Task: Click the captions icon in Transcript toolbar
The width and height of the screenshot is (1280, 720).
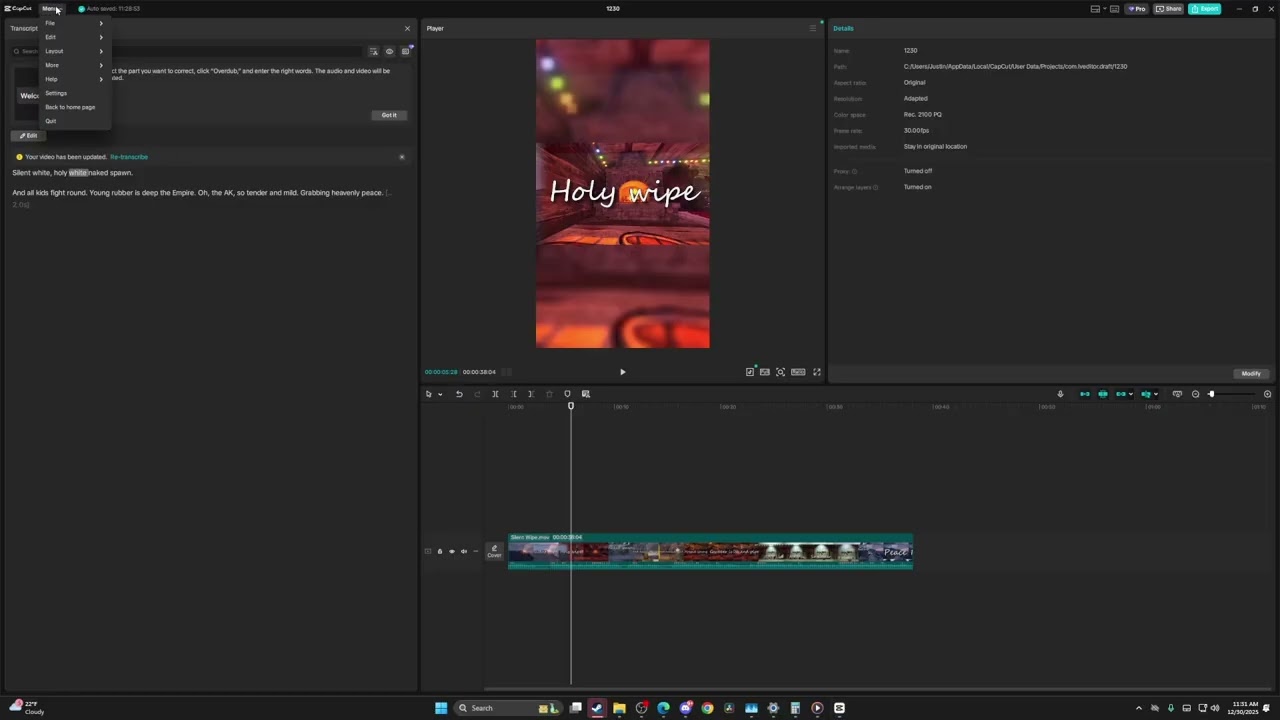Action: pyautogui.click(x=405, y=51)
